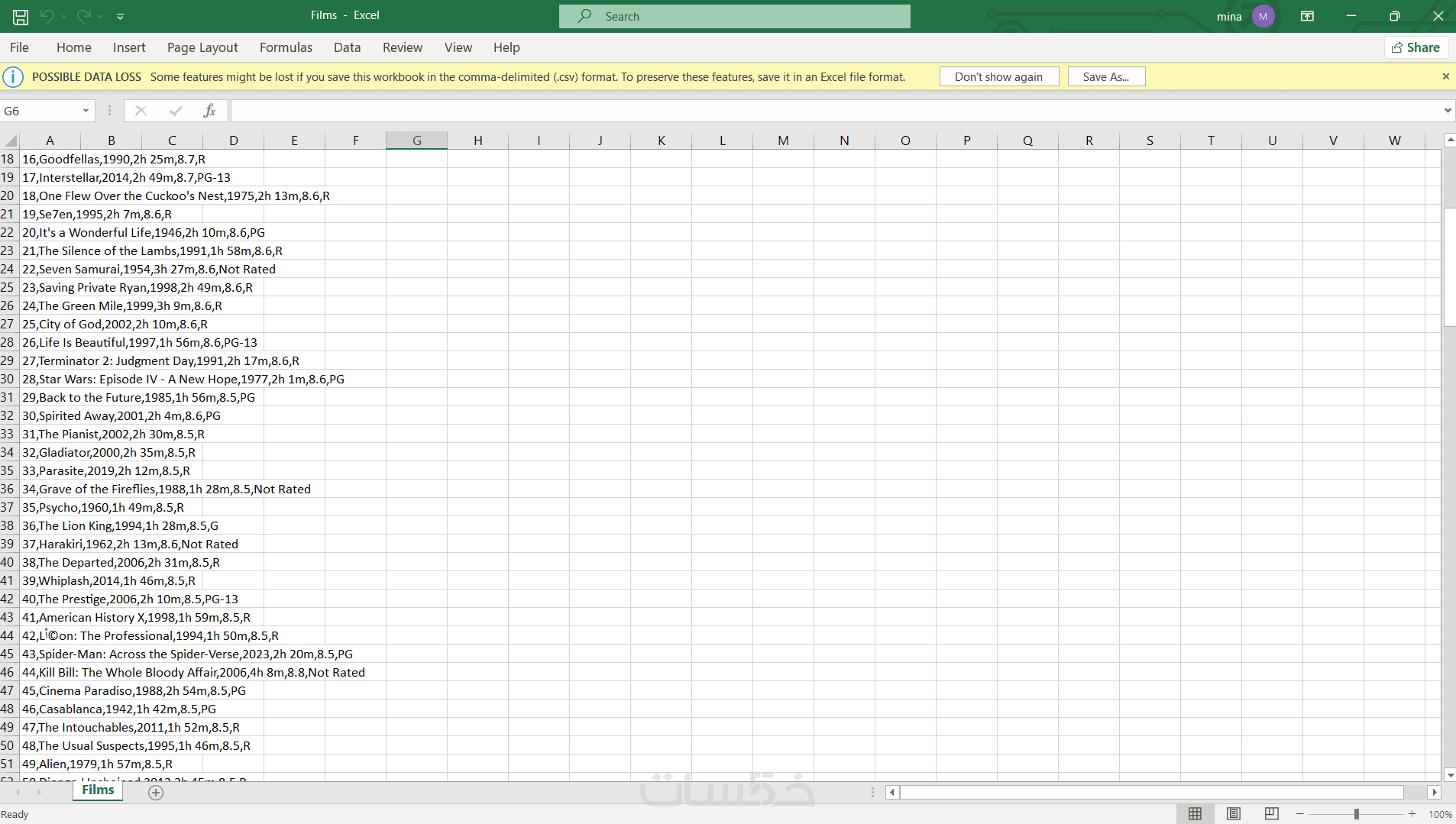Click the zoom out minus button

coord(1300,814)
